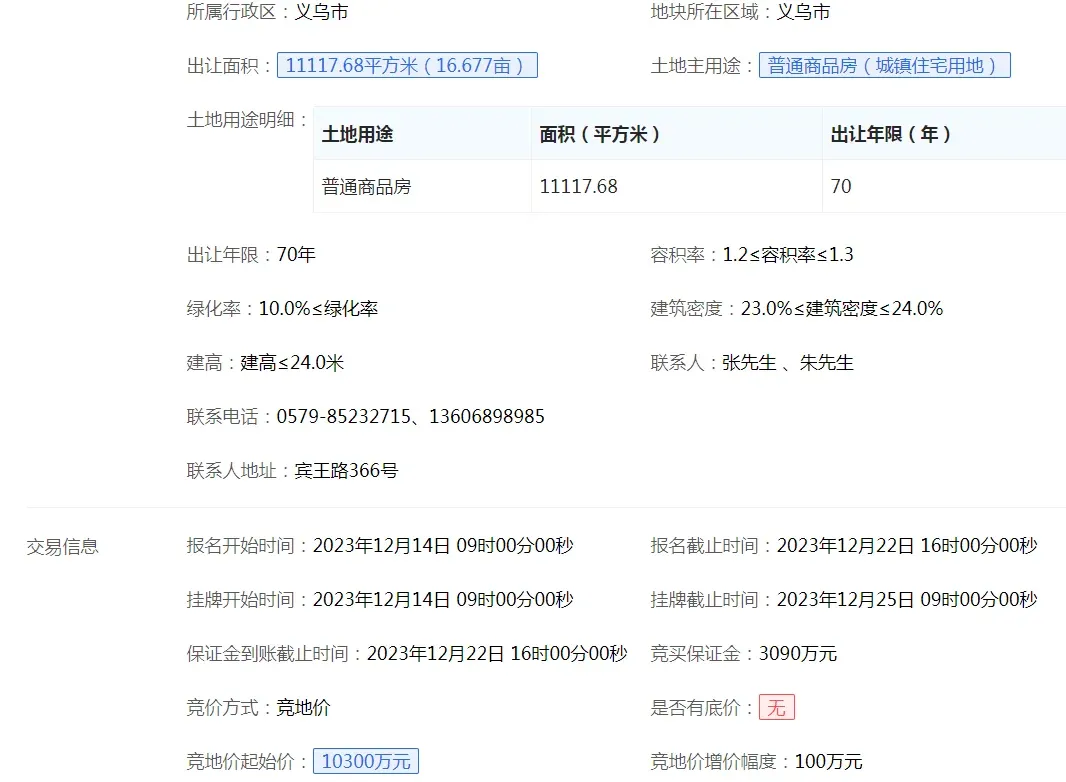Click the 建筑密度 range value text
This screenshot has width=1066, height=782.
(x=841, y=309)
